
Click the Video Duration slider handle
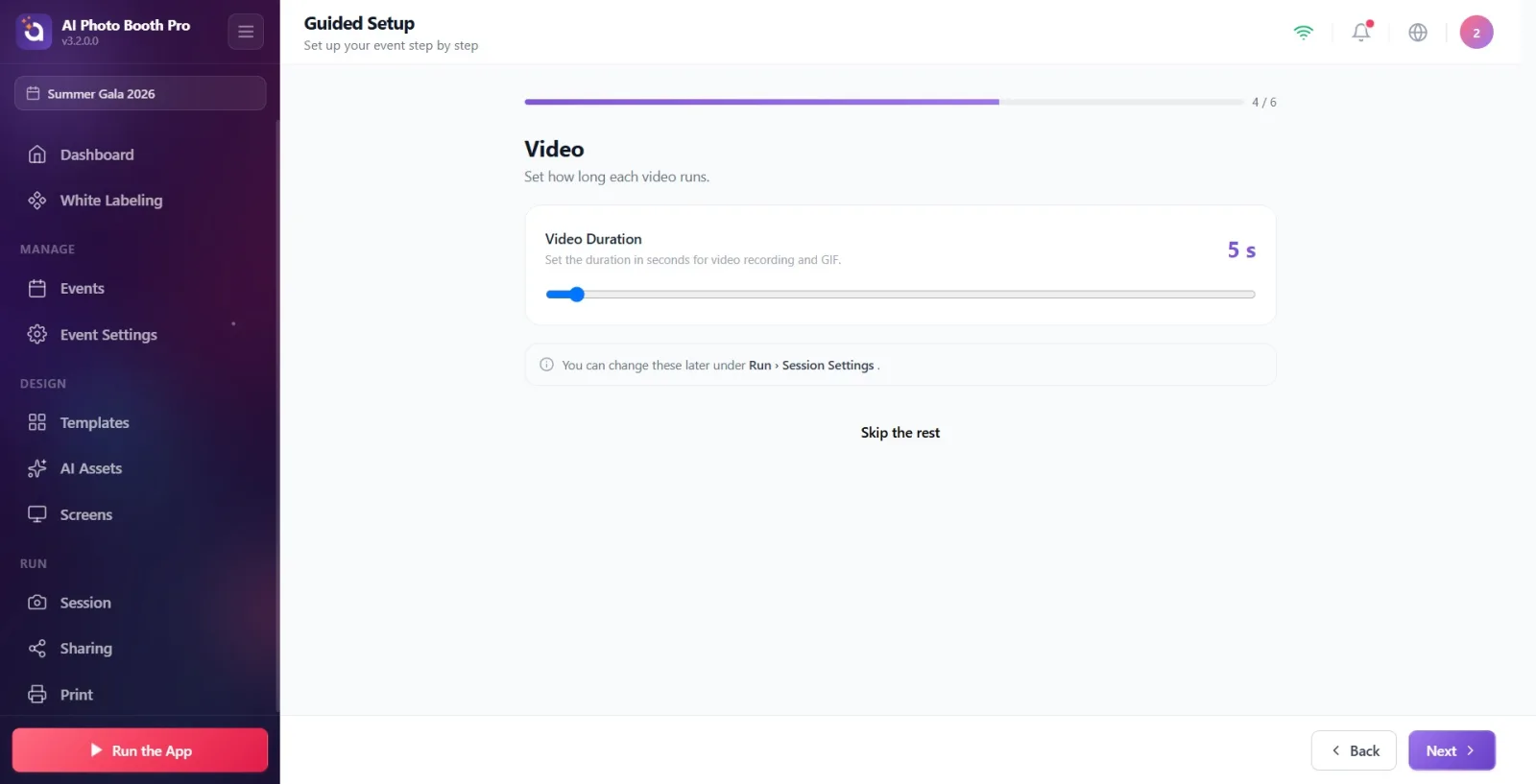[576, 295]
